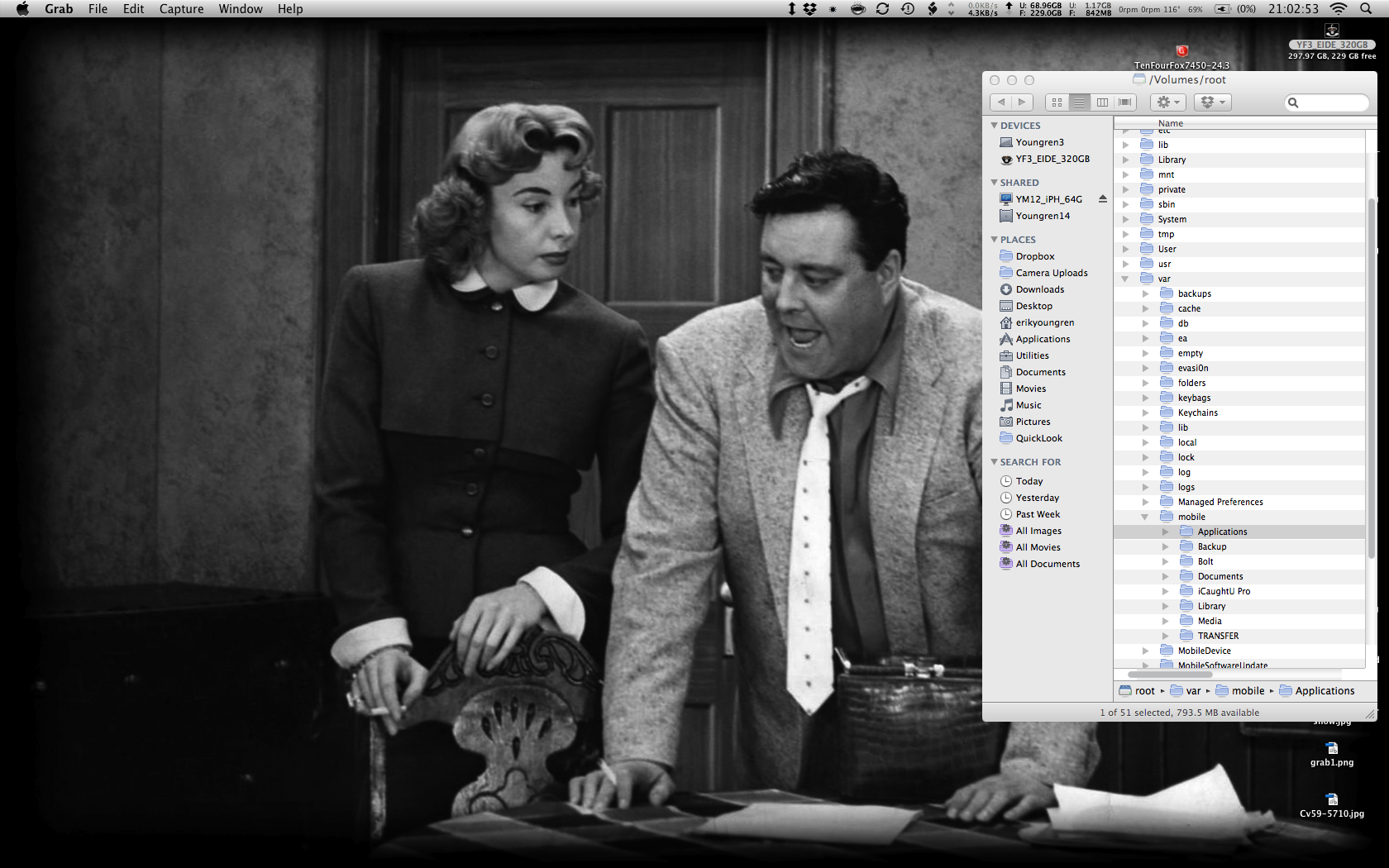Open the Window menu
1389x868 pixels.
click(241, 9)
